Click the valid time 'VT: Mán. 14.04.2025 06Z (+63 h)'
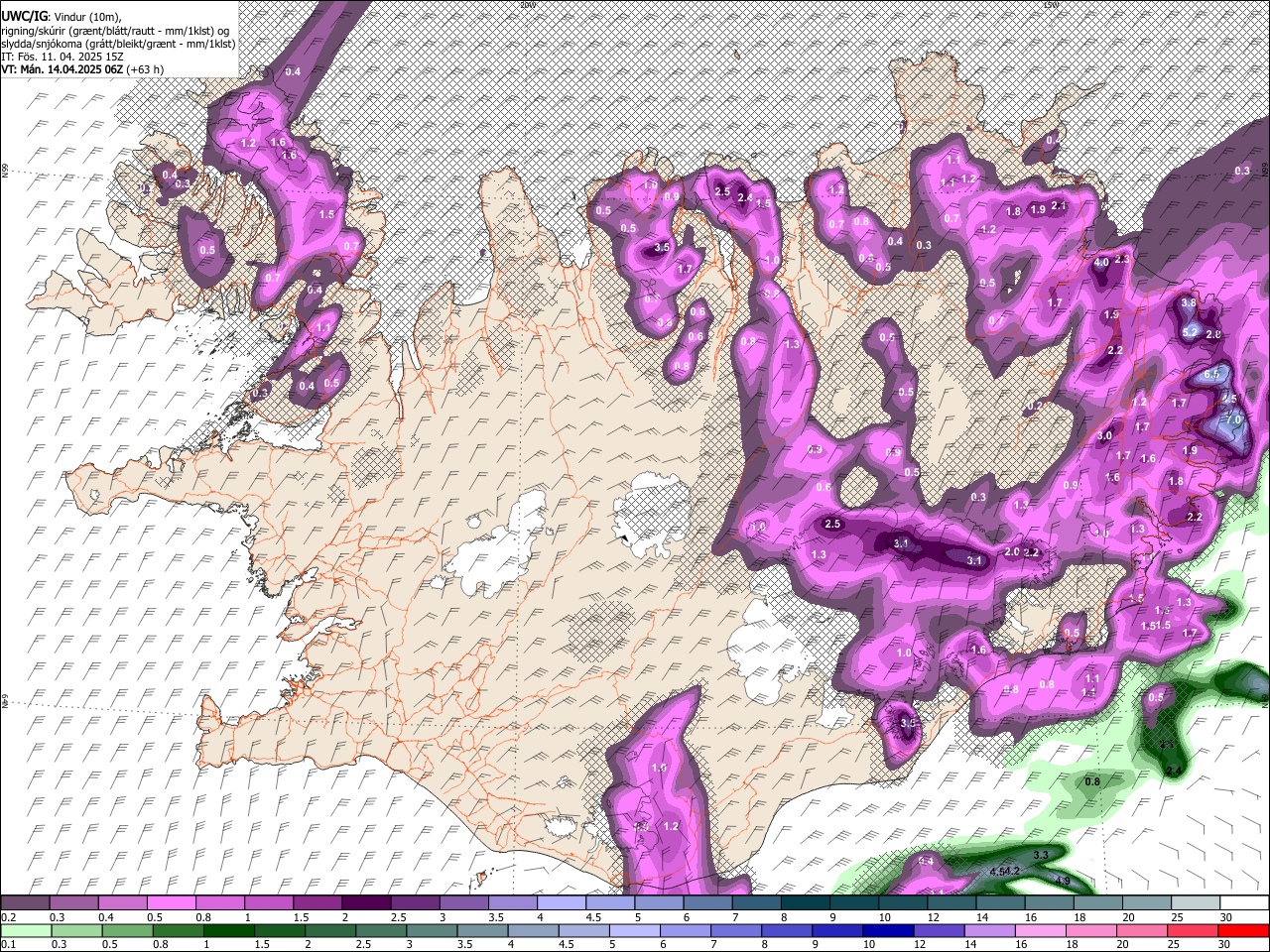 tap(82, 69)
